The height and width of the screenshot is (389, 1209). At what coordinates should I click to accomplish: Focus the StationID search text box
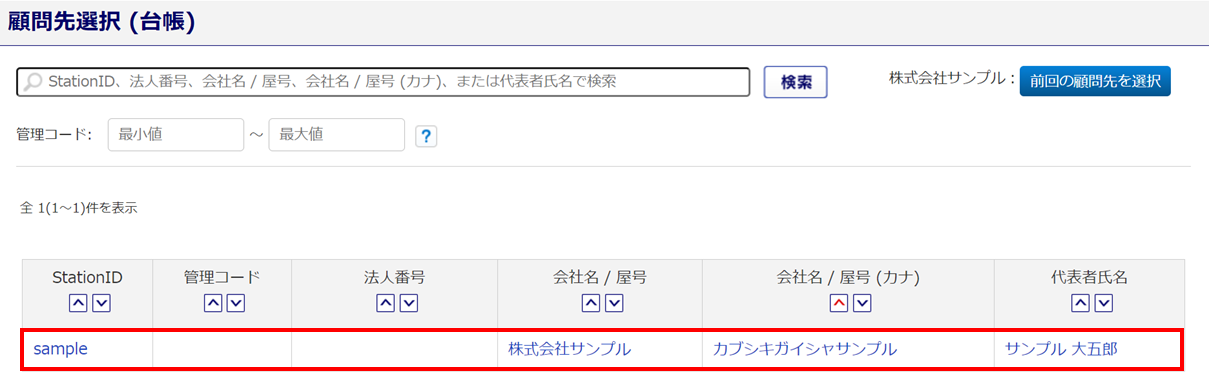(384, 82)
